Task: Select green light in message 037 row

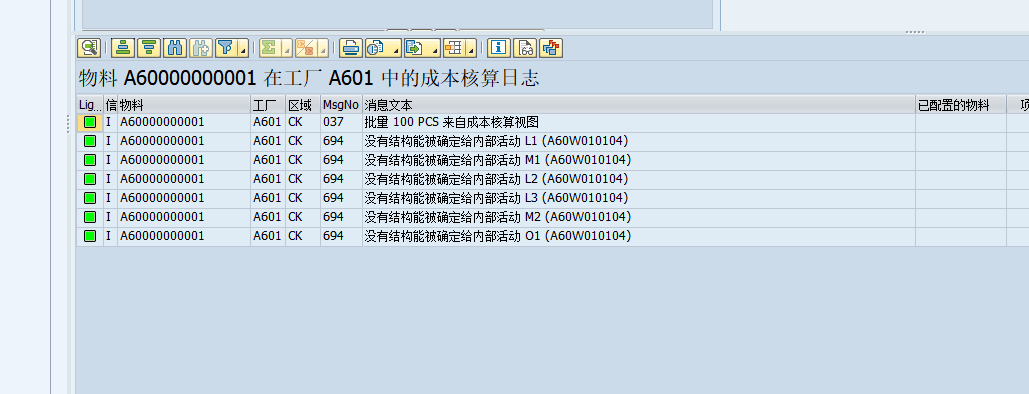Action: [90, 122]
